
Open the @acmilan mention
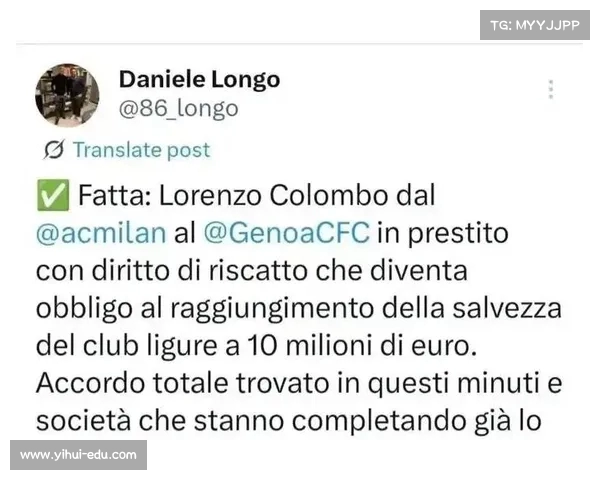click(101, 233)
